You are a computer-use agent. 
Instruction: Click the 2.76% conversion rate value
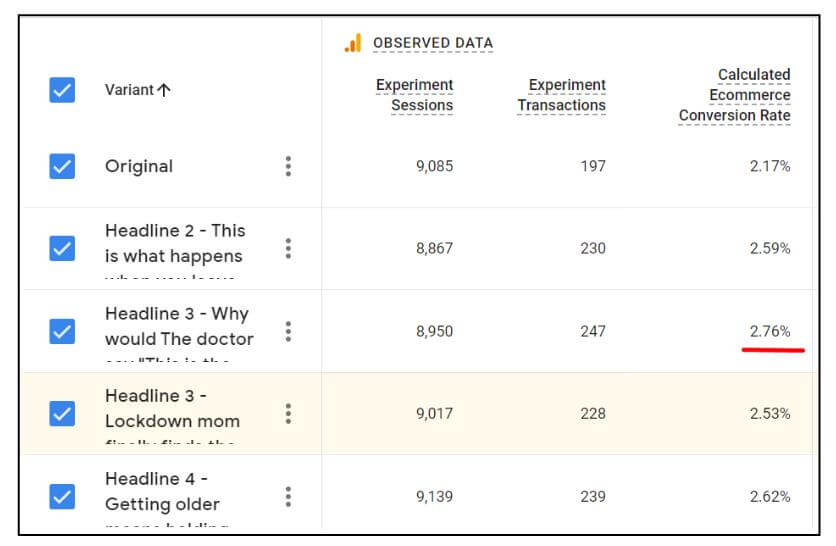coord(770,331)
